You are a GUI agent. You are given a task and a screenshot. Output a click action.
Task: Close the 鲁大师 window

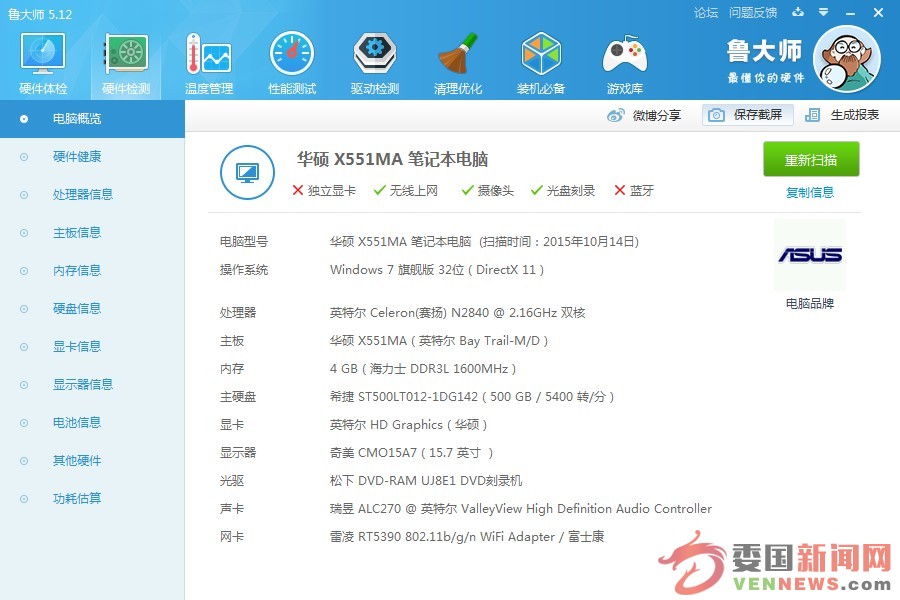coord(878,13)
